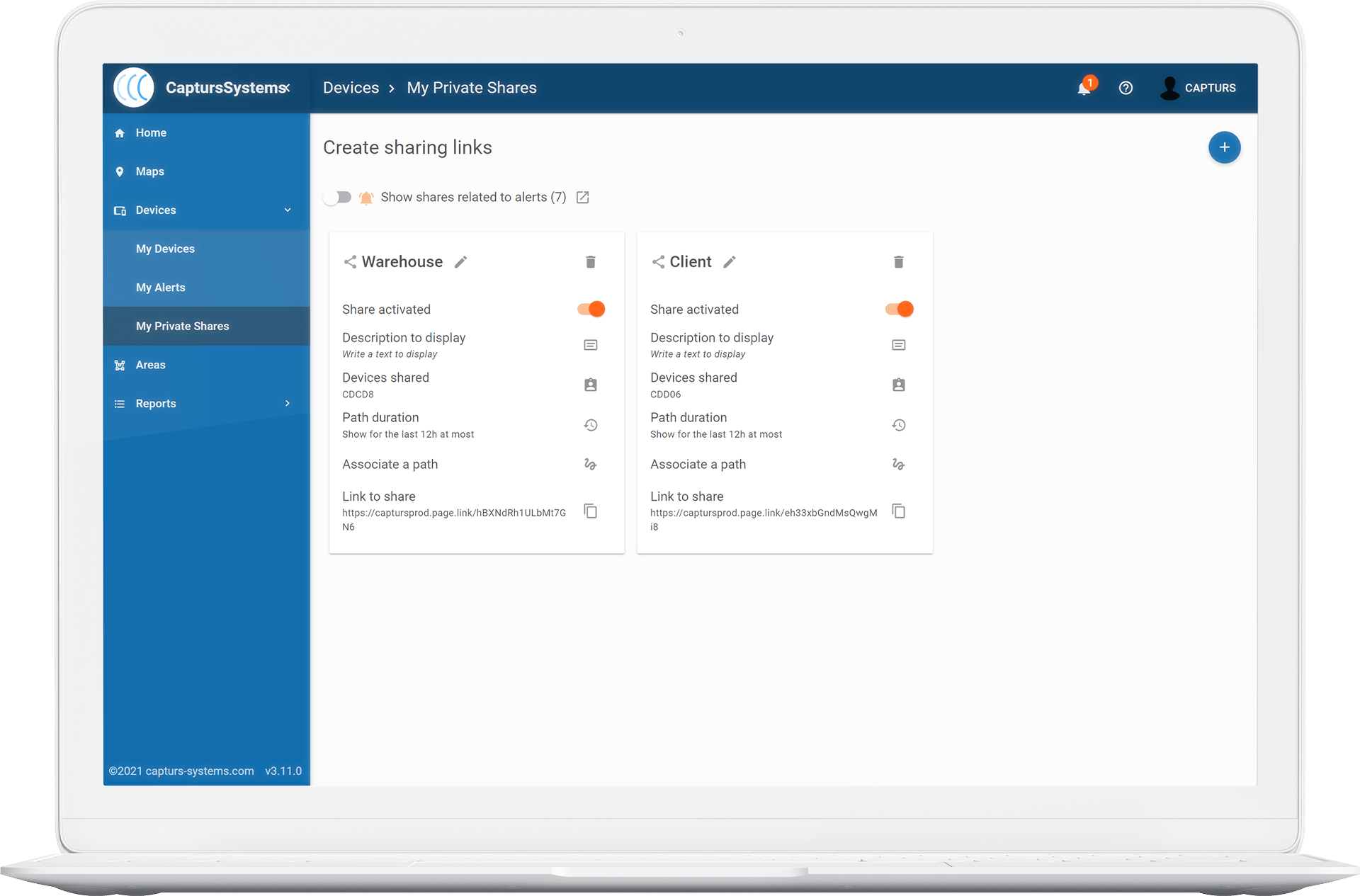Click the Client share icon
The width and height of the screenshot is (1360, 896).
pyautogui.click(x=658, y=262)
